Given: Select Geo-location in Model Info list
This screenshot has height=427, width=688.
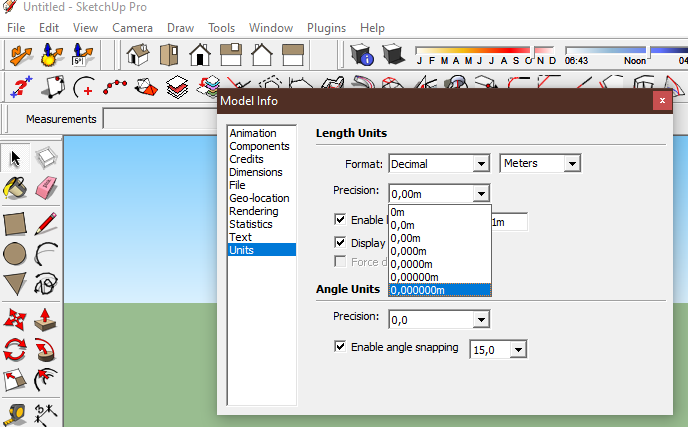Looking at the screenshot, I should tap(262, 198).
